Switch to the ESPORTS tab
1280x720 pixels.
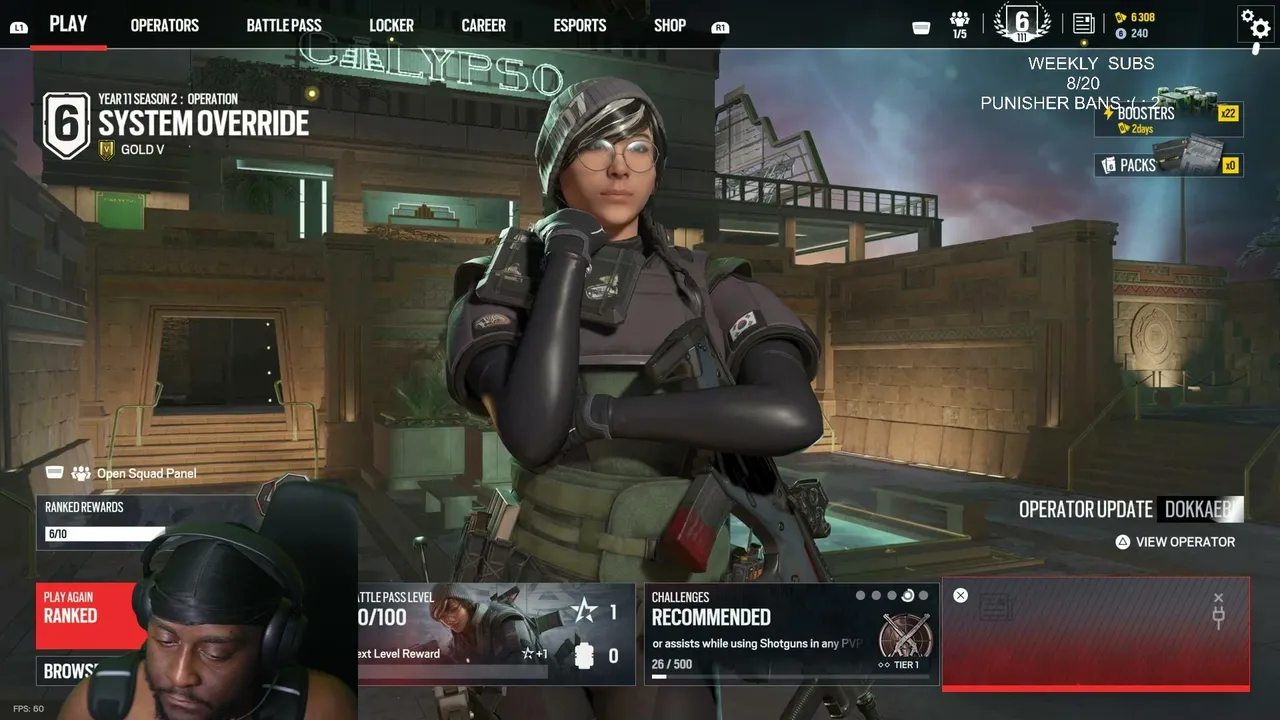(x=580, y=26)
